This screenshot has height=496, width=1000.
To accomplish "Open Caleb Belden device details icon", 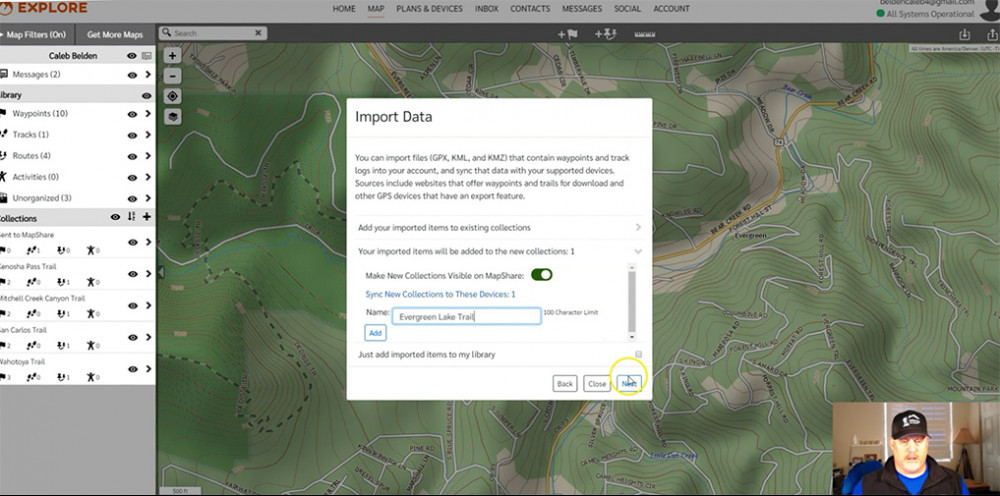I will click(147, 56).
